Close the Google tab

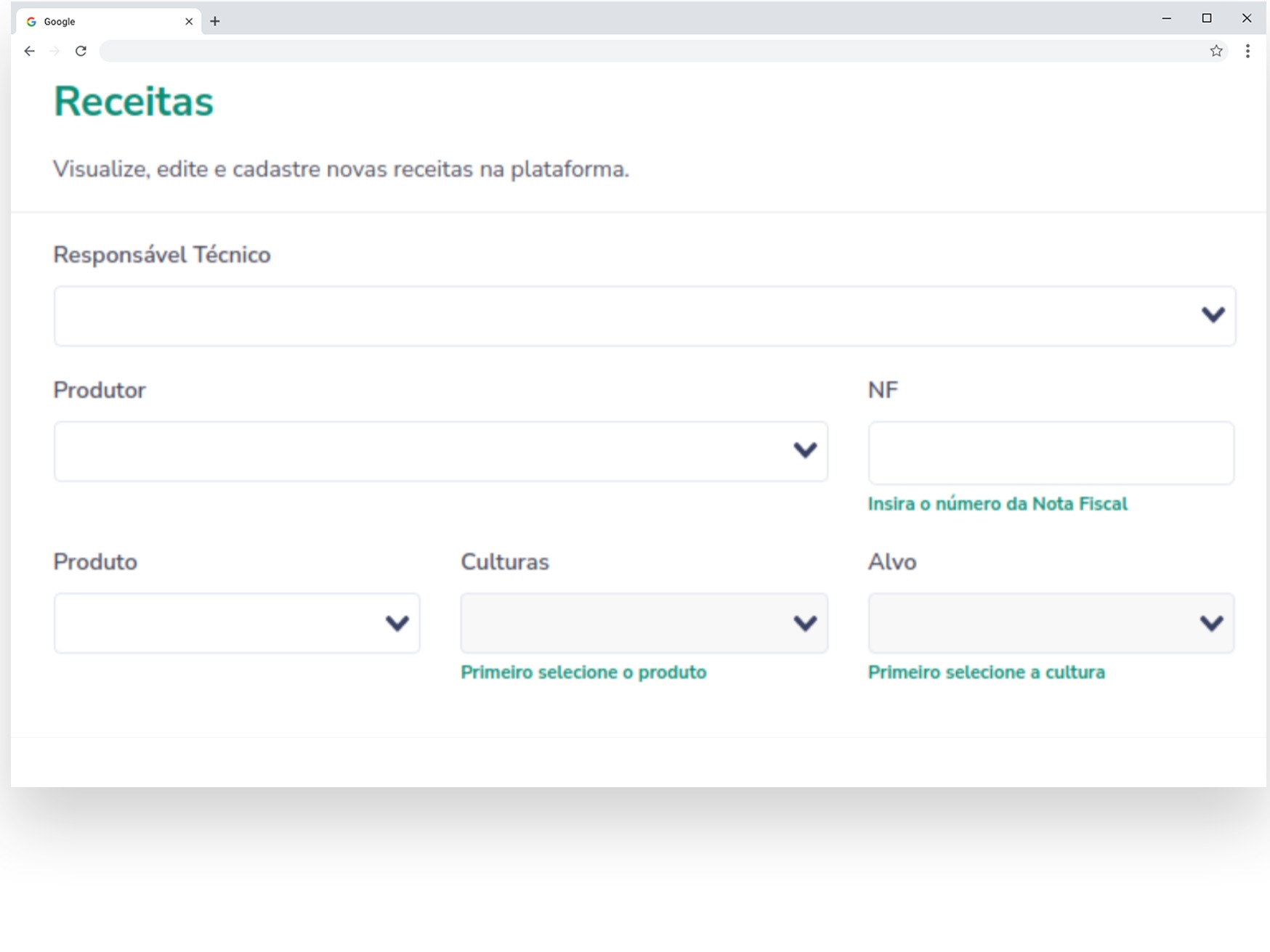(189, 21)
